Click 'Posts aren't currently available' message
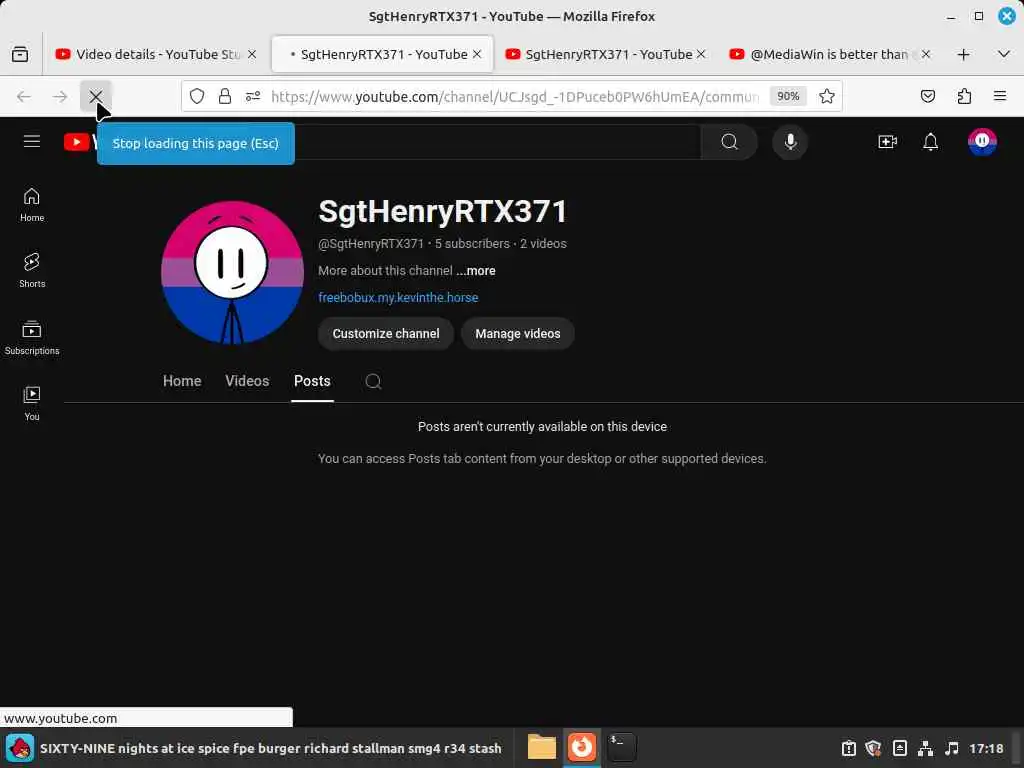The image size is (1024, 768). tap(542, 426)
